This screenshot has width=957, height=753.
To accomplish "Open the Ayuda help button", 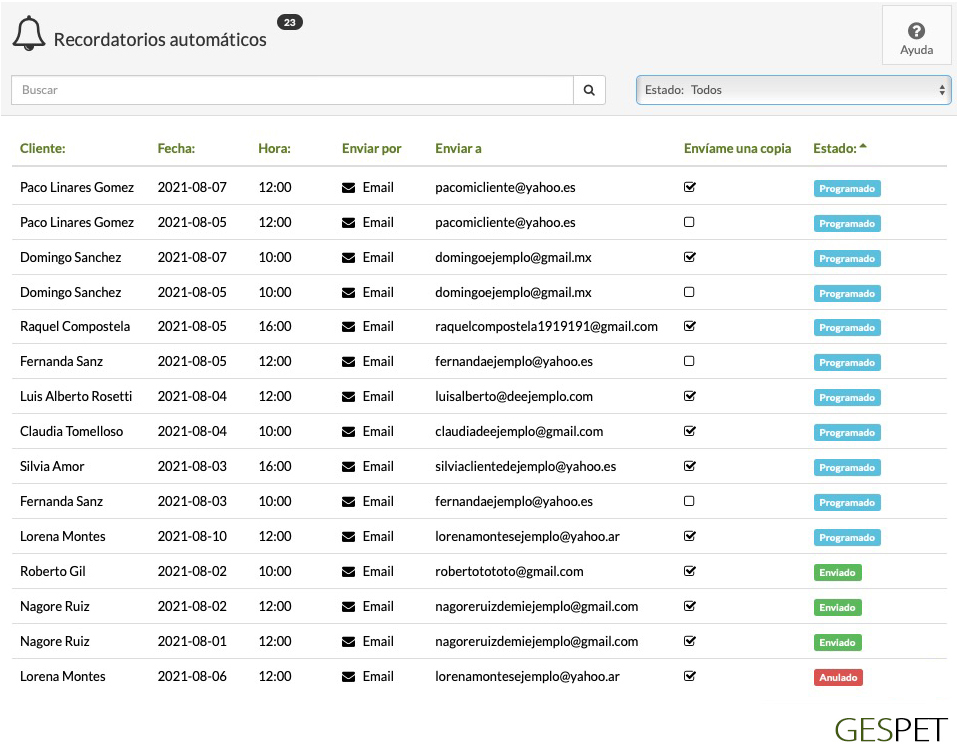I will [916, 38].
